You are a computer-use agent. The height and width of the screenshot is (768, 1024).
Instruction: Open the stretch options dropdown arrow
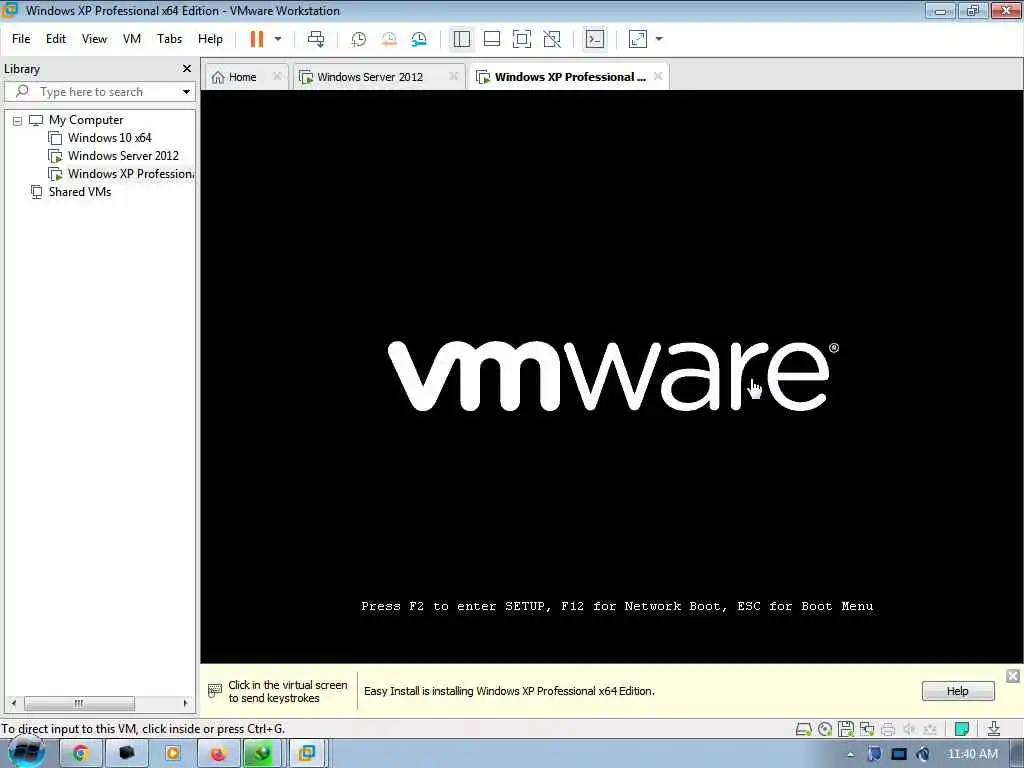pyautogui.click(x=659, y=39)
